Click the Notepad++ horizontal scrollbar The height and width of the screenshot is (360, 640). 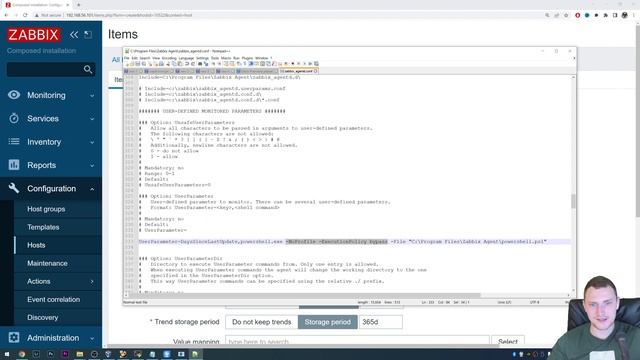click(x=306, y=295)
